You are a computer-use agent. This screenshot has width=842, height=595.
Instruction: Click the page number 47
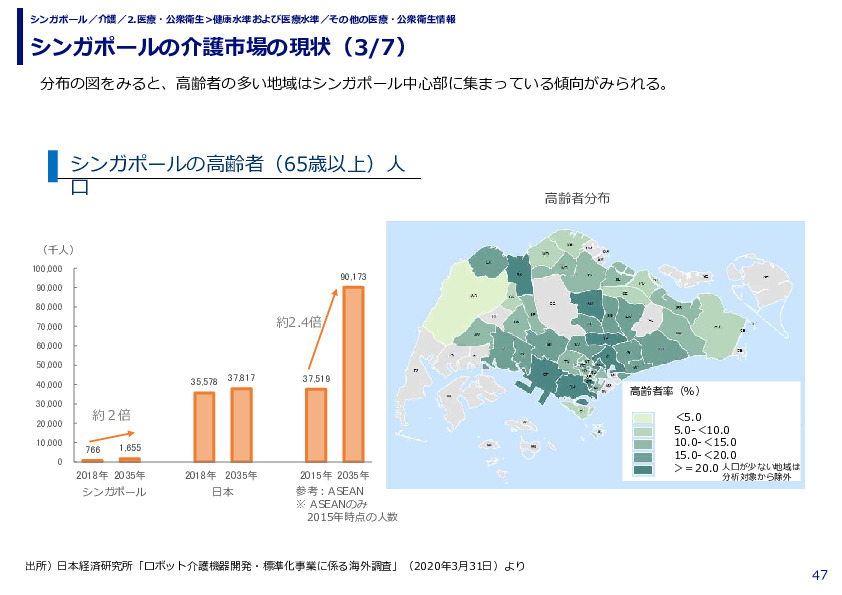coord(819,575)
